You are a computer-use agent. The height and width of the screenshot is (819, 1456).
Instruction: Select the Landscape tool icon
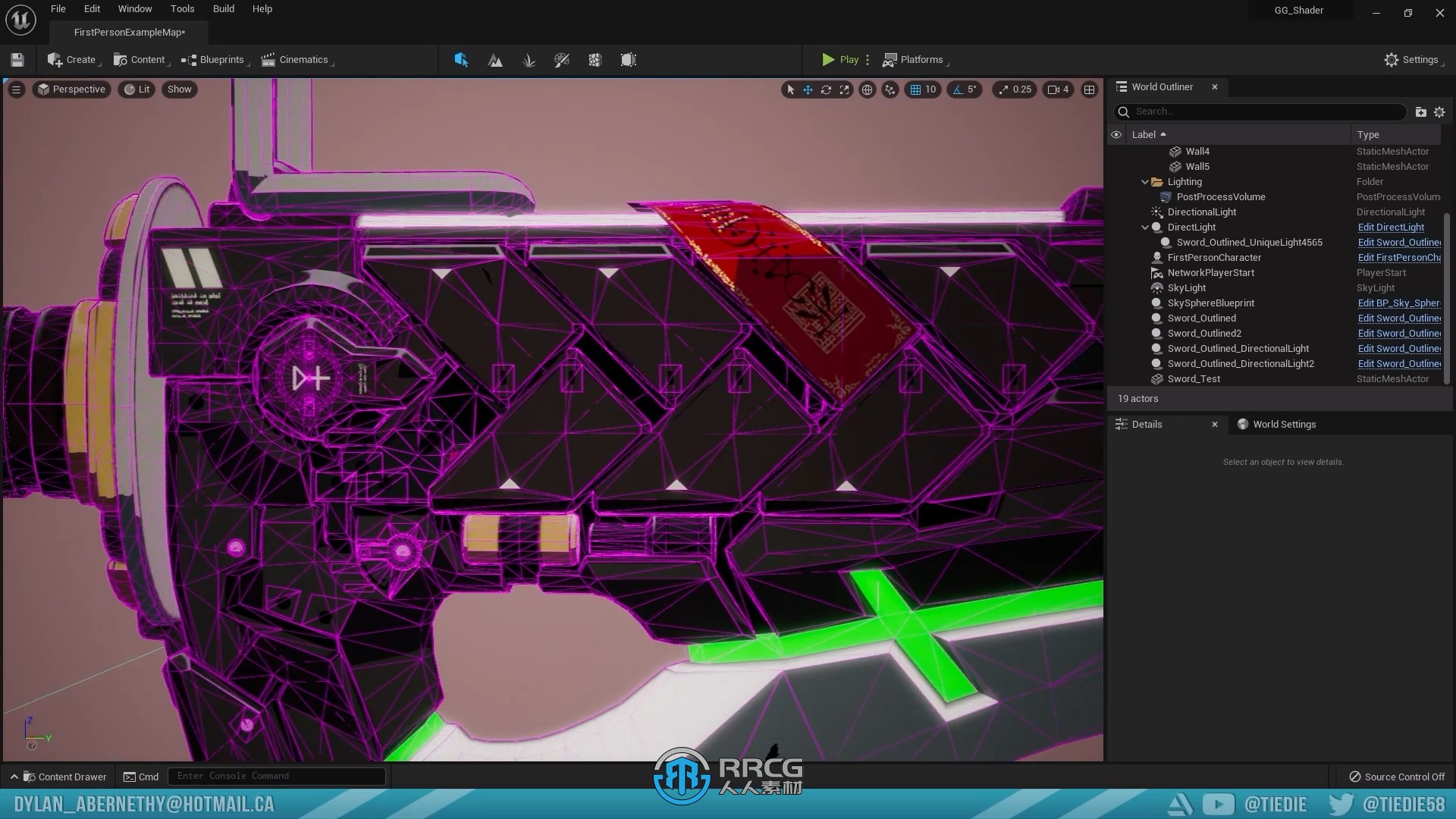[495, 59]
